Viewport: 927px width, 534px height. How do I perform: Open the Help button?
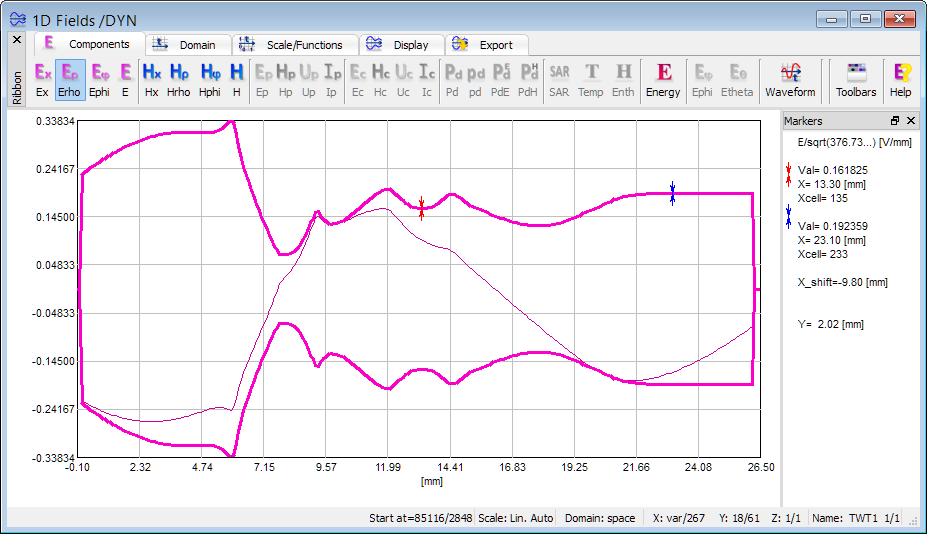901,80
